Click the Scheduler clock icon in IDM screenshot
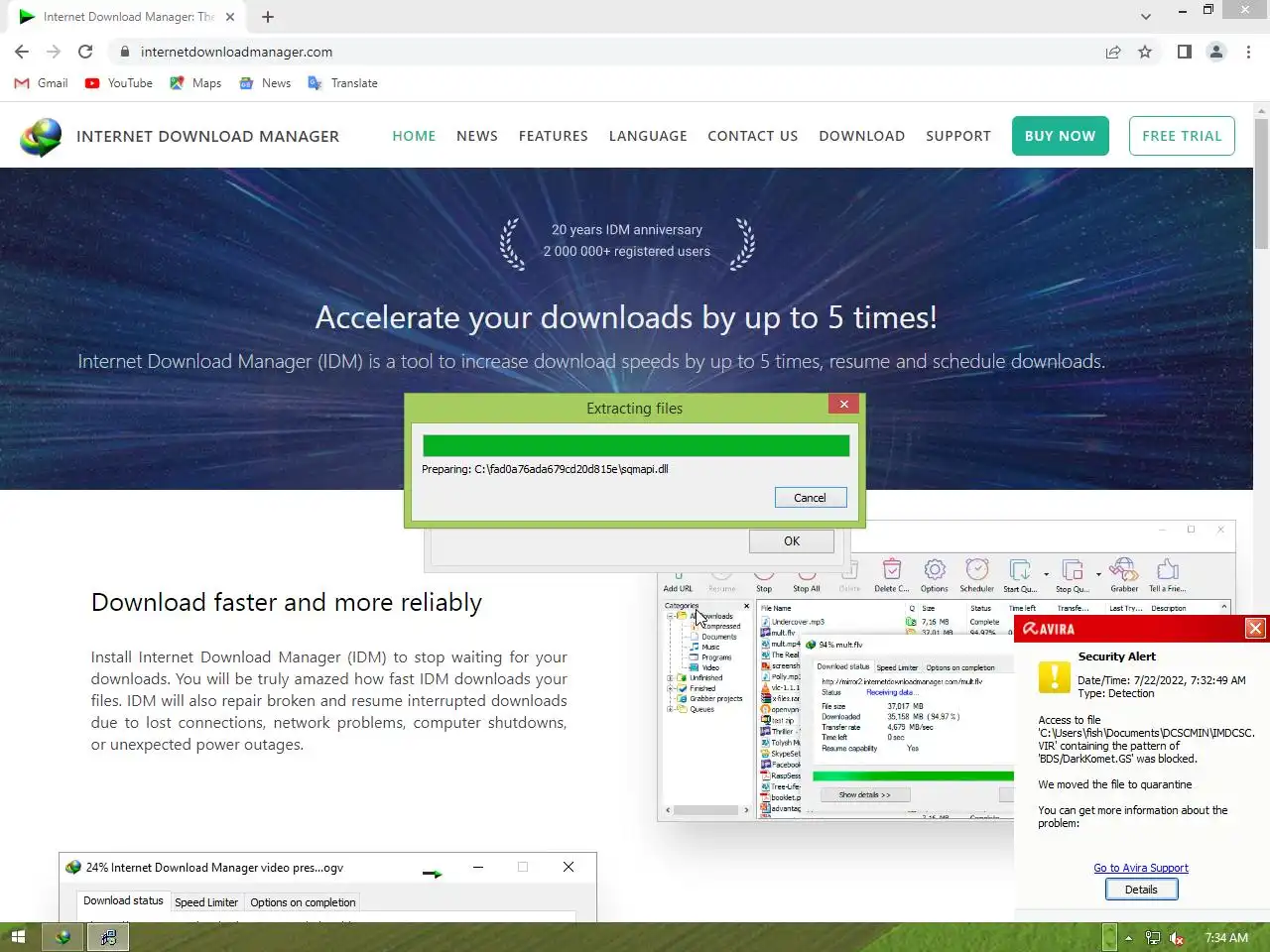Image resolution: width=1270 pixels, height=952 pixels. [977, 569]
